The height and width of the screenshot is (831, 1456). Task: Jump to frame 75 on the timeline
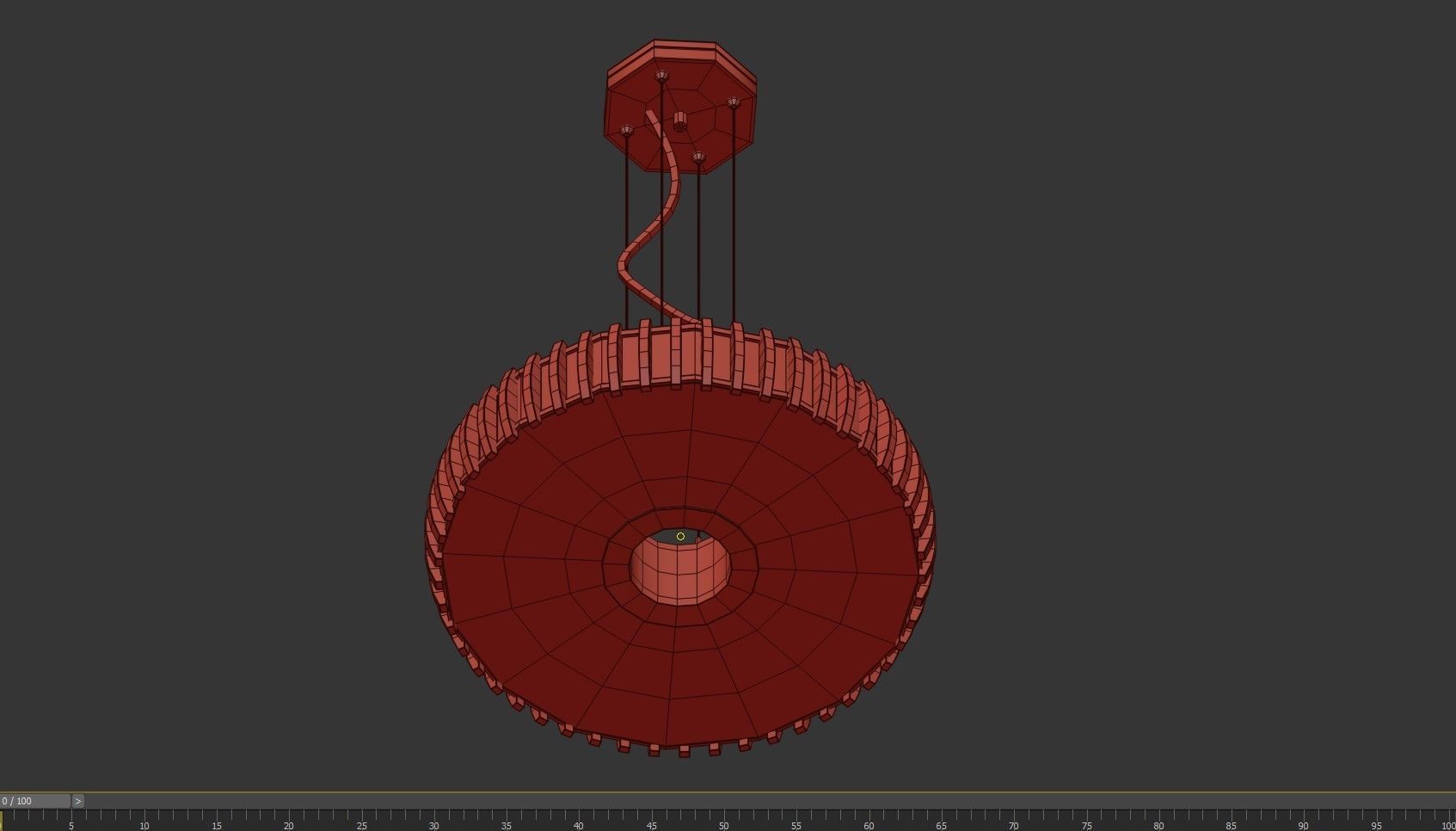coord(1086,826)
